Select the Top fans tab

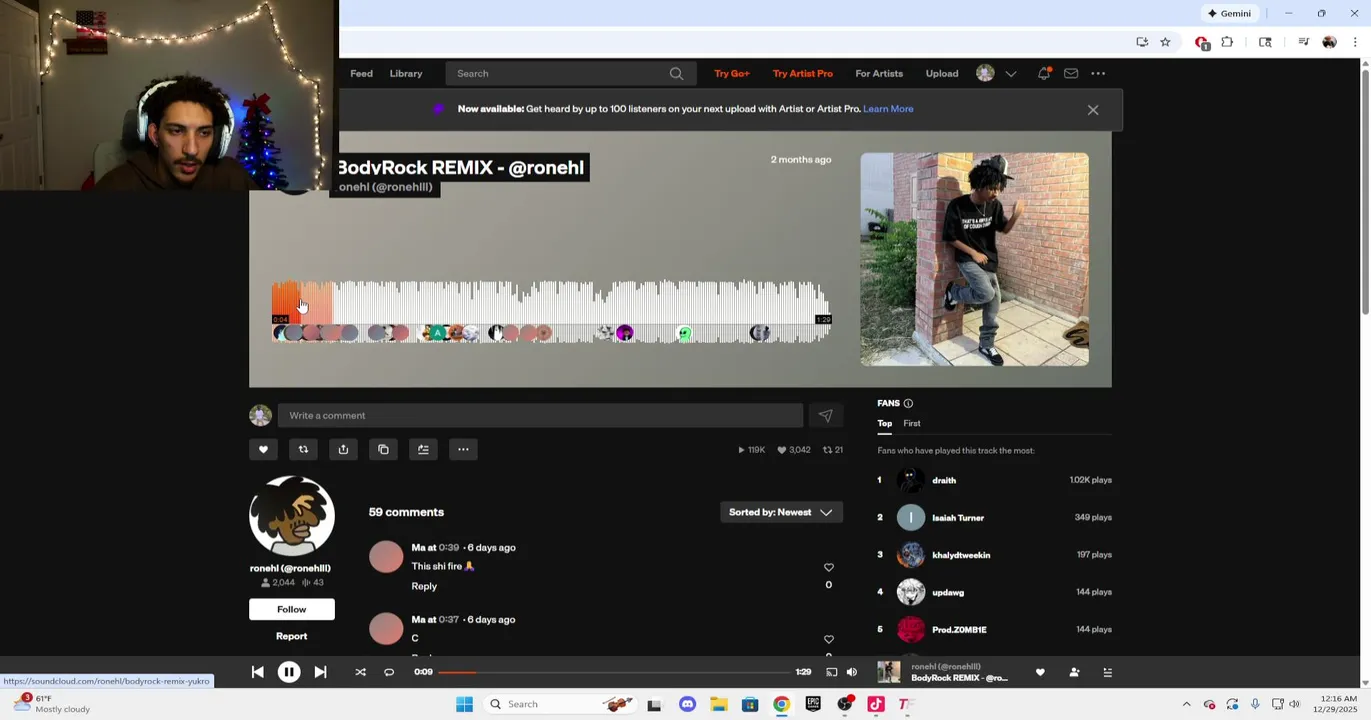[x=885, y=423]
